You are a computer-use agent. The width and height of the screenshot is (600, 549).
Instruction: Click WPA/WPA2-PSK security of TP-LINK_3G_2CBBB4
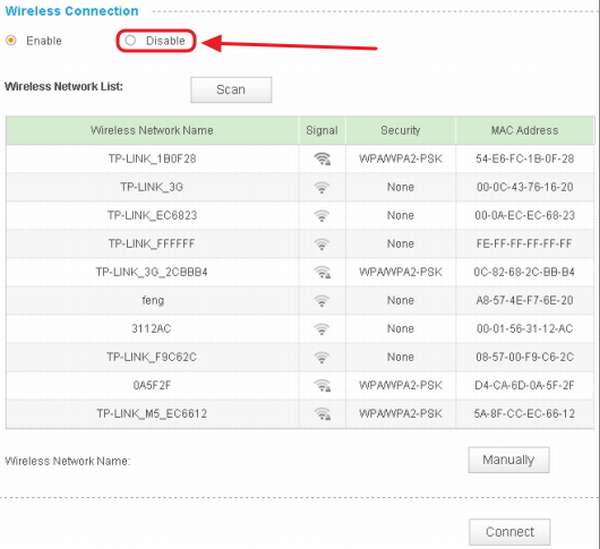click(x=401, y=272)
